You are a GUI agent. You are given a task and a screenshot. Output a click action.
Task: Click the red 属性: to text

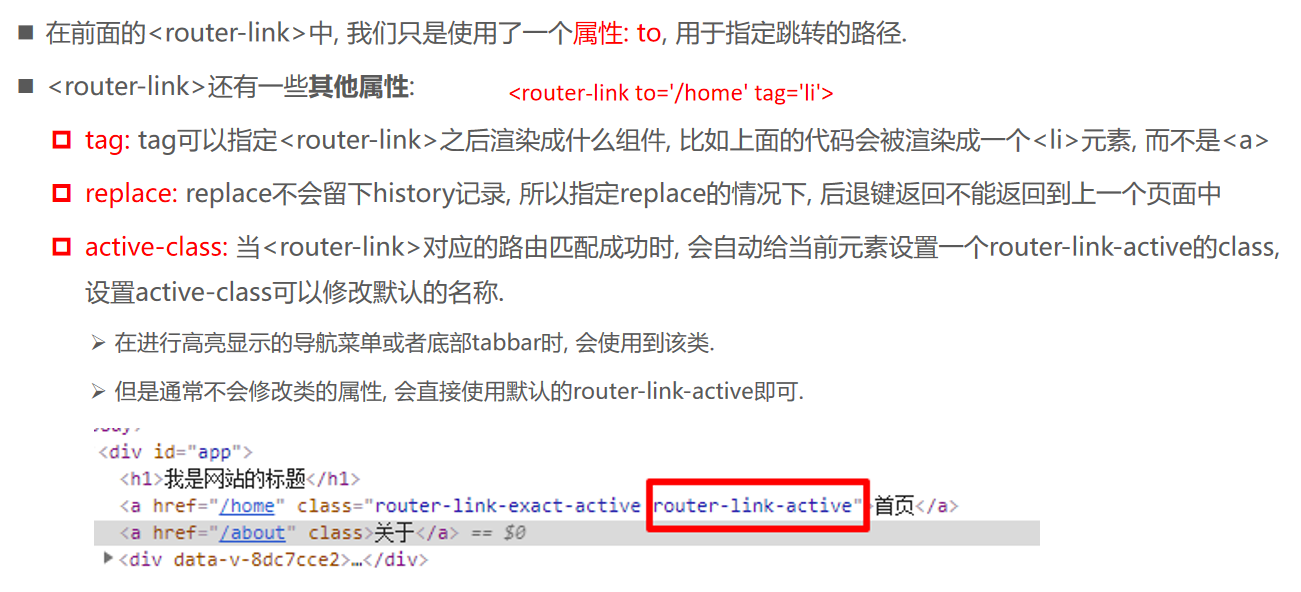coord(617,33)
